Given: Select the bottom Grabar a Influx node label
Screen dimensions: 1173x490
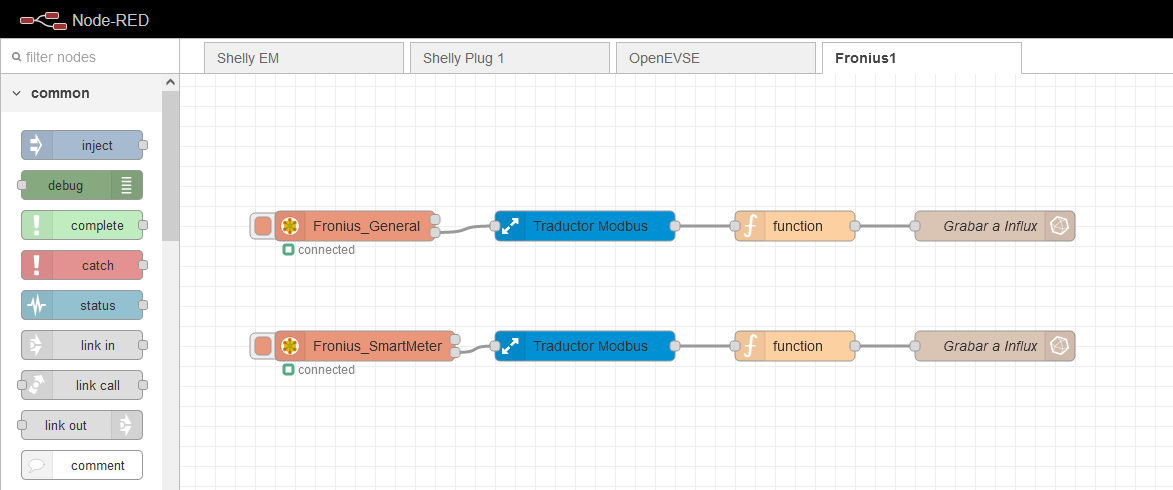Looking at the screenshot, I should click(x=990, y=346).
